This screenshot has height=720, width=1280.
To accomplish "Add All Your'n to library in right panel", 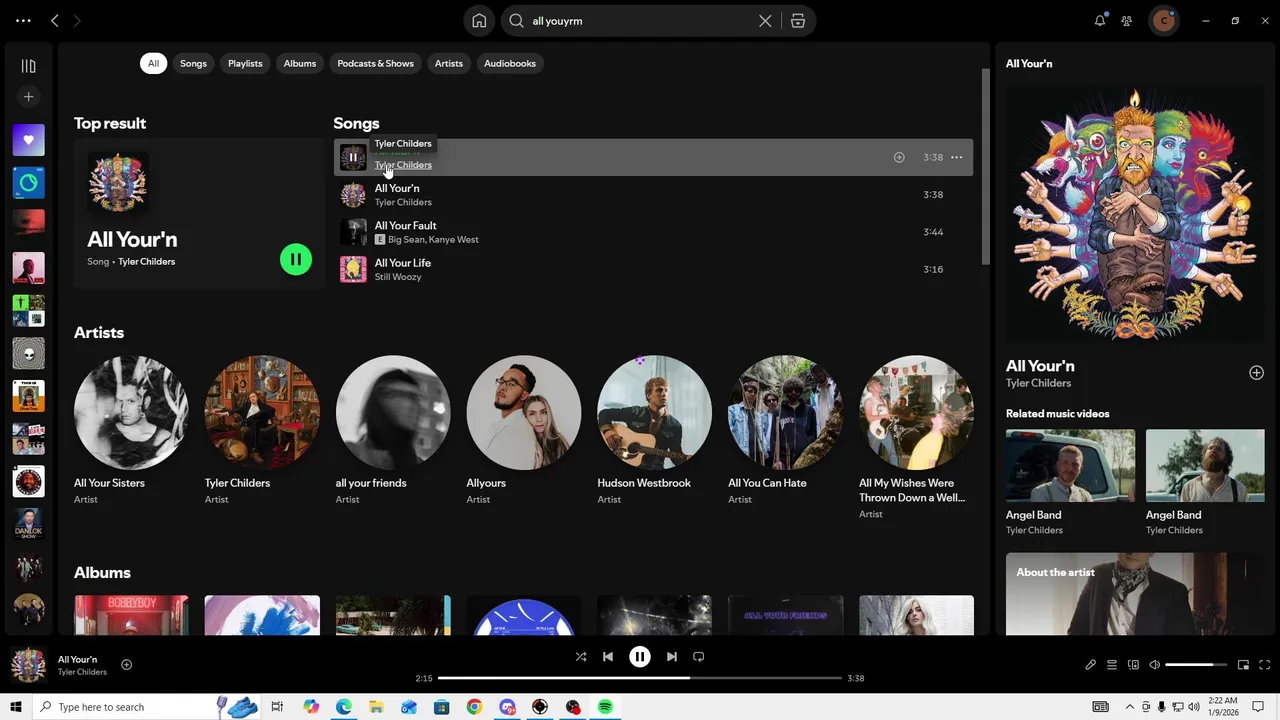I will click(1256, 373).
